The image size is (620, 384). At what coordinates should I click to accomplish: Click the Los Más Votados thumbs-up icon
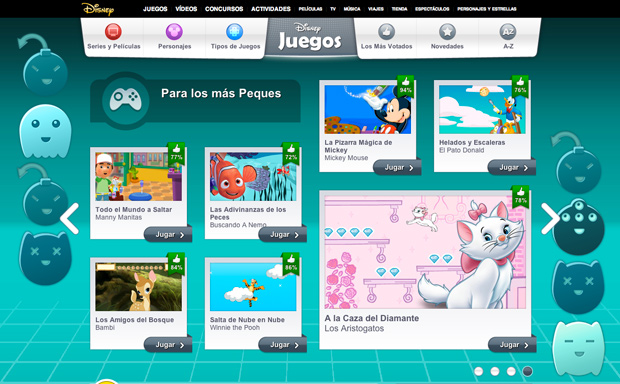[x=386, y=32]
